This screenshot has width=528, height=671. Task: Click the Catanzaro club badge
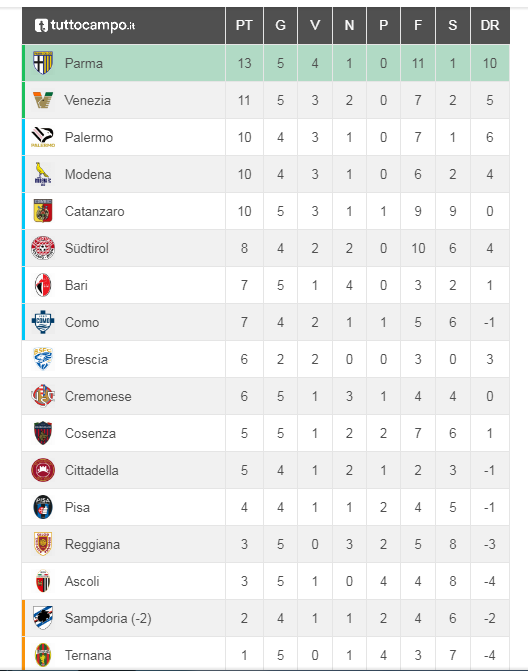43,211
